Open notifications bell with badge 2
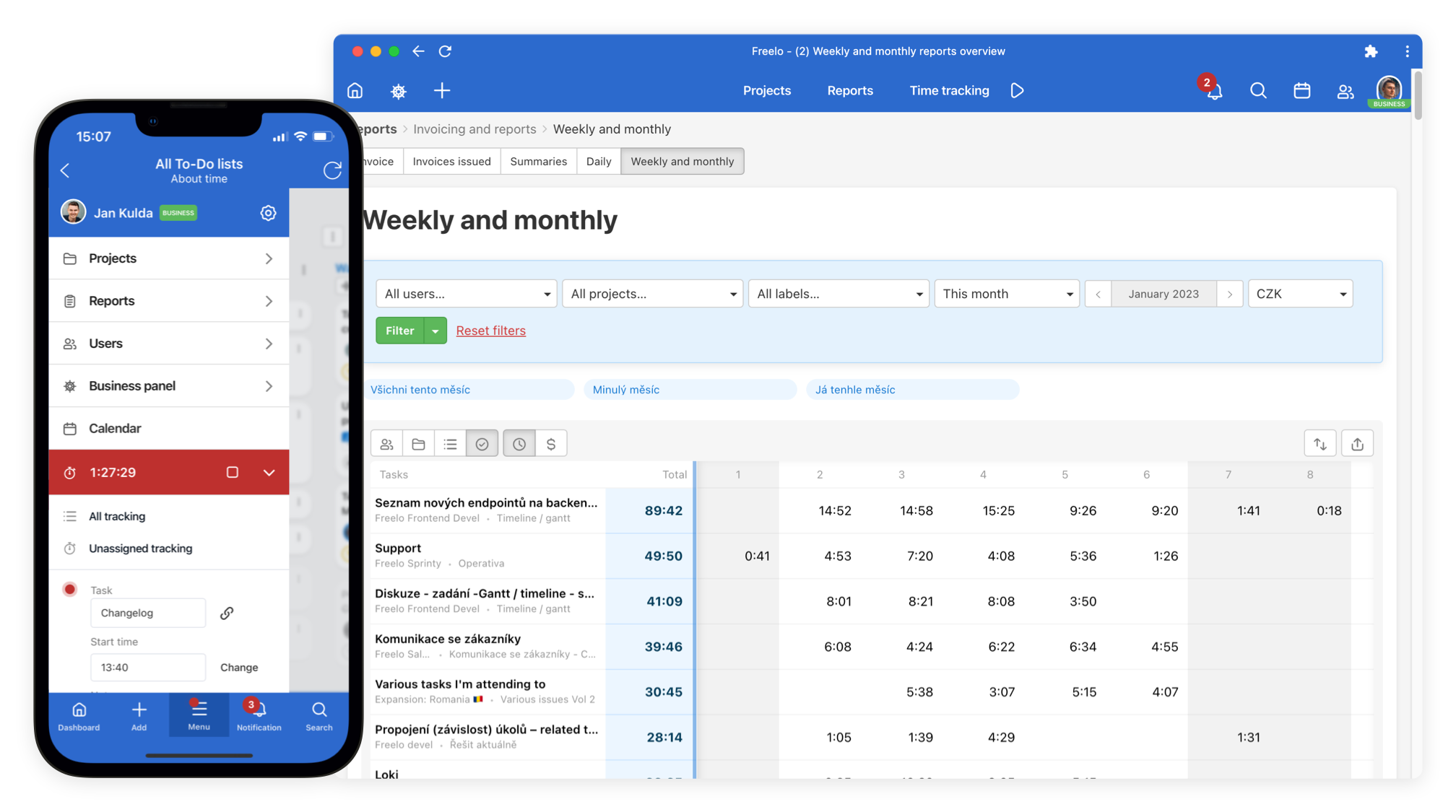Image resolution: width=1456 pixels, height=812 pixels. (x=1214, y=91)
